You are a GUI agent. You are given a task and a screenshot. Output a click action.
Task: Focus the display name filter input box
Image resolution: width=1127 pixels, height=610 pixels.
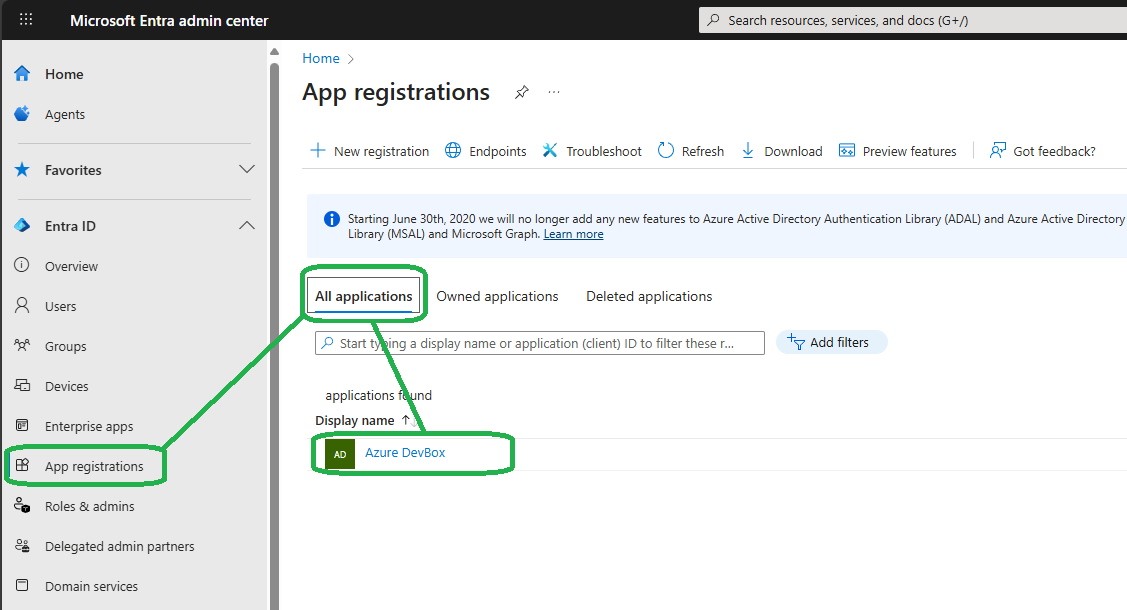coord(540,343)
